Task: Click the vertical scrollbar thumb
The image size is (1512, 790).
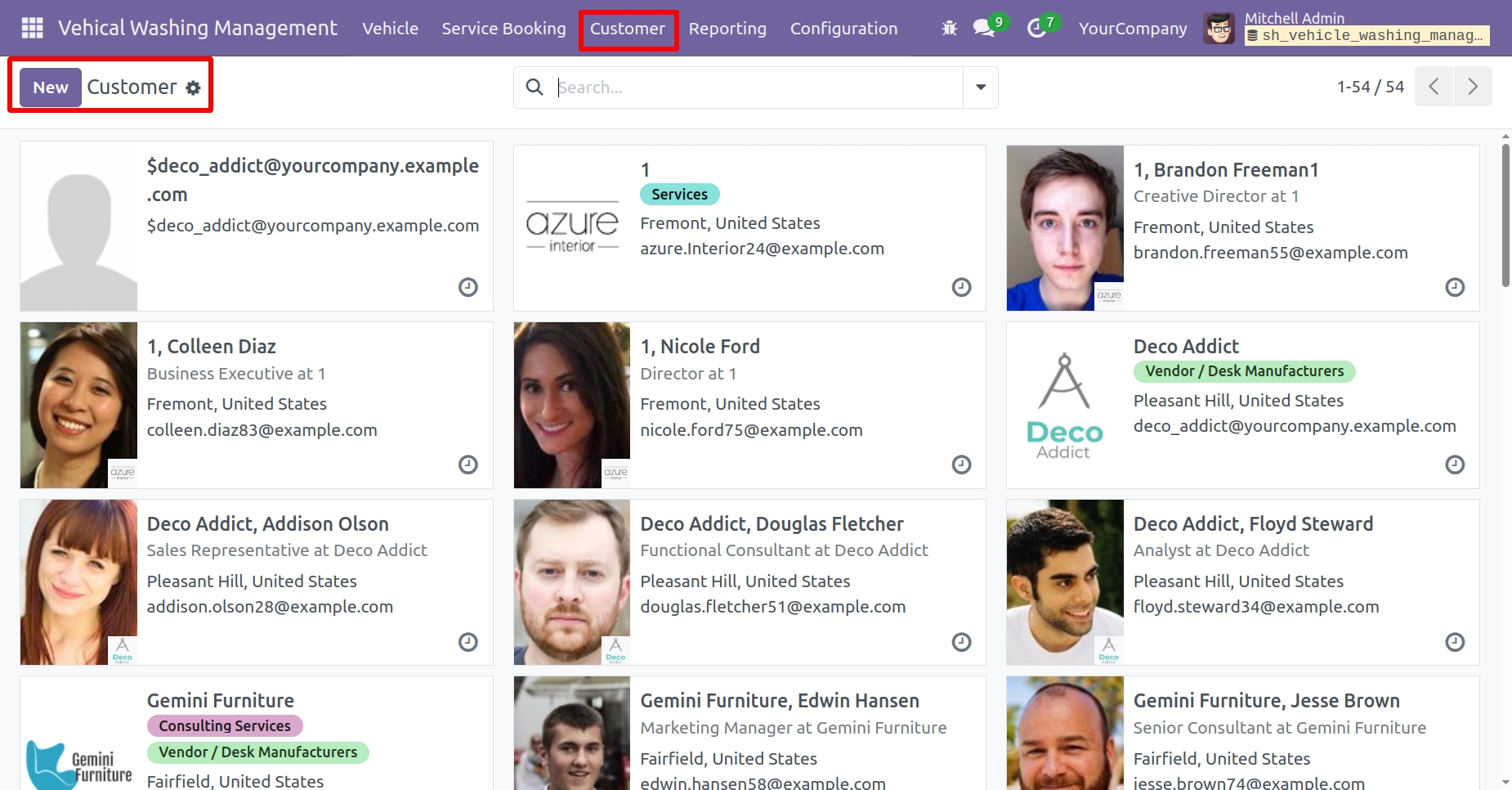Action: pos(1505,215)
